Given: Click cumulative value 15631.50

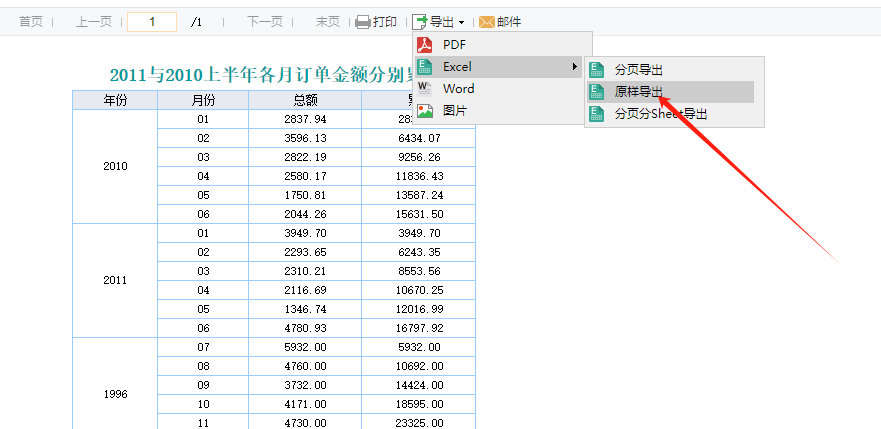Looking at the screenshot, I should click(419, 214).
